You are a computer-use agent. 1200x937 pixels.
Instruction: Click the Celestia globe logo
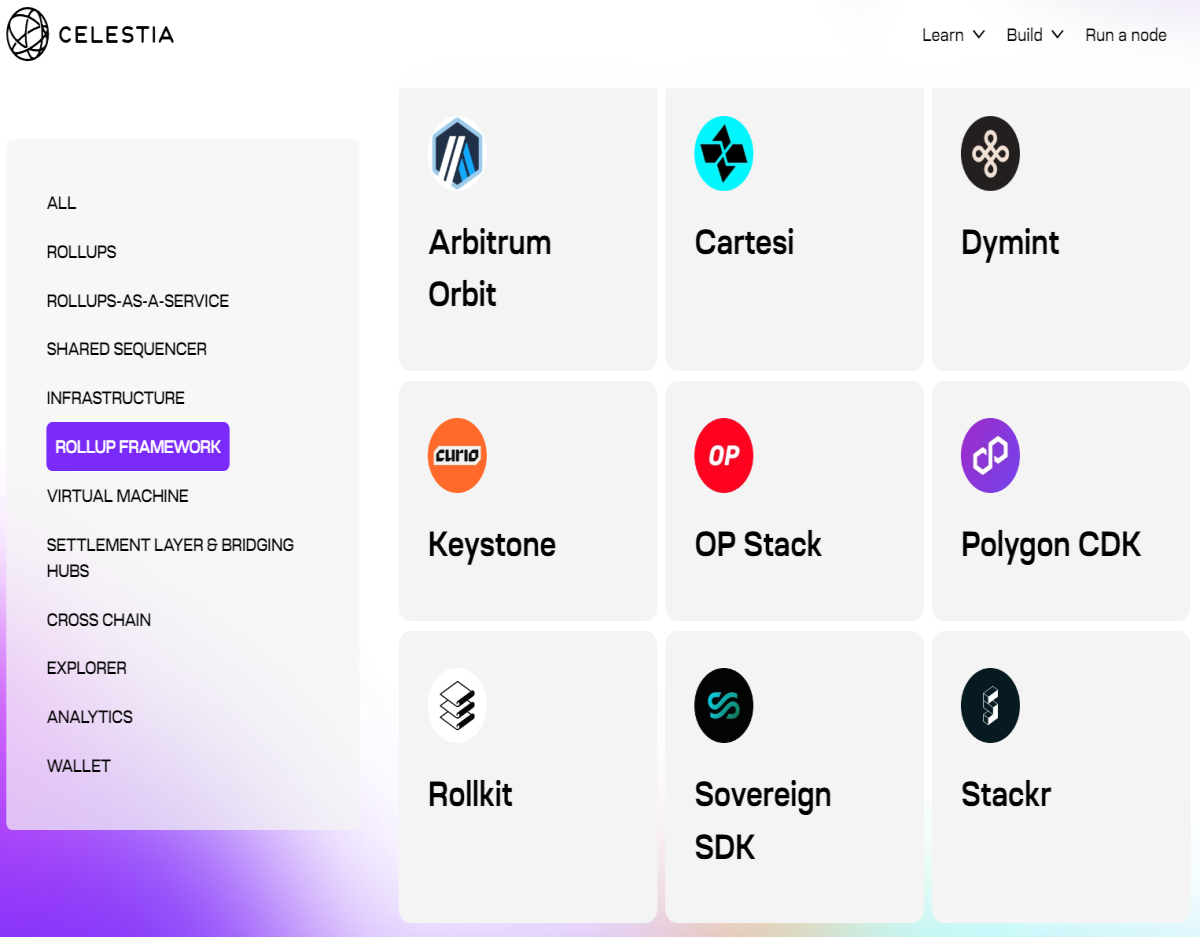(x=27, y=34)
